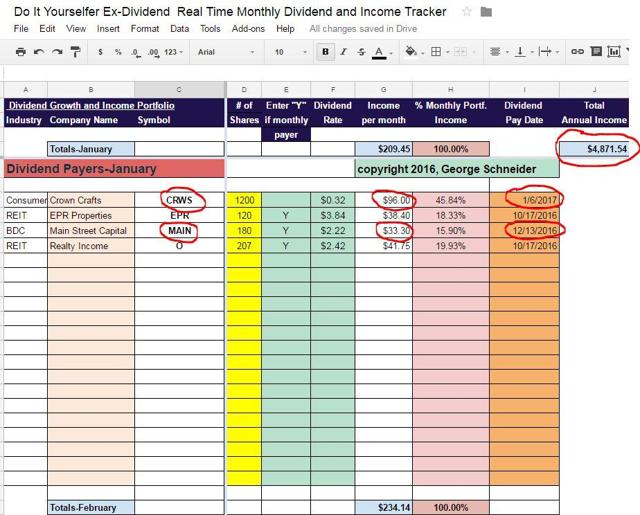
Task: Undo the last action
Action: click(x=39, y=52)
